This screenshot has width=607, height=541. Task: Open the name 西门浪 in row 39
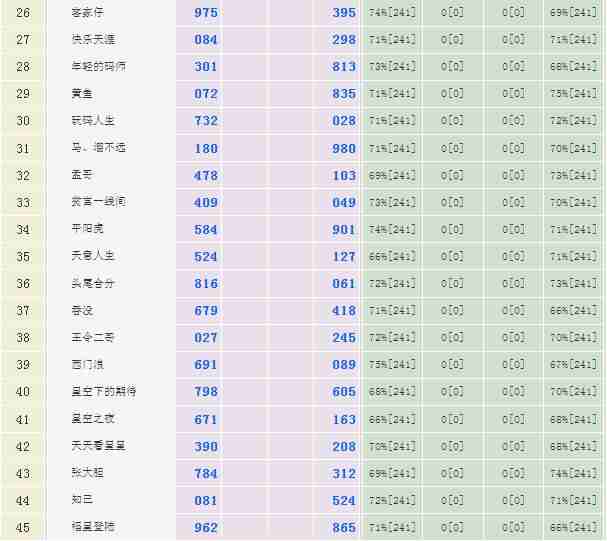click(88, 364)
